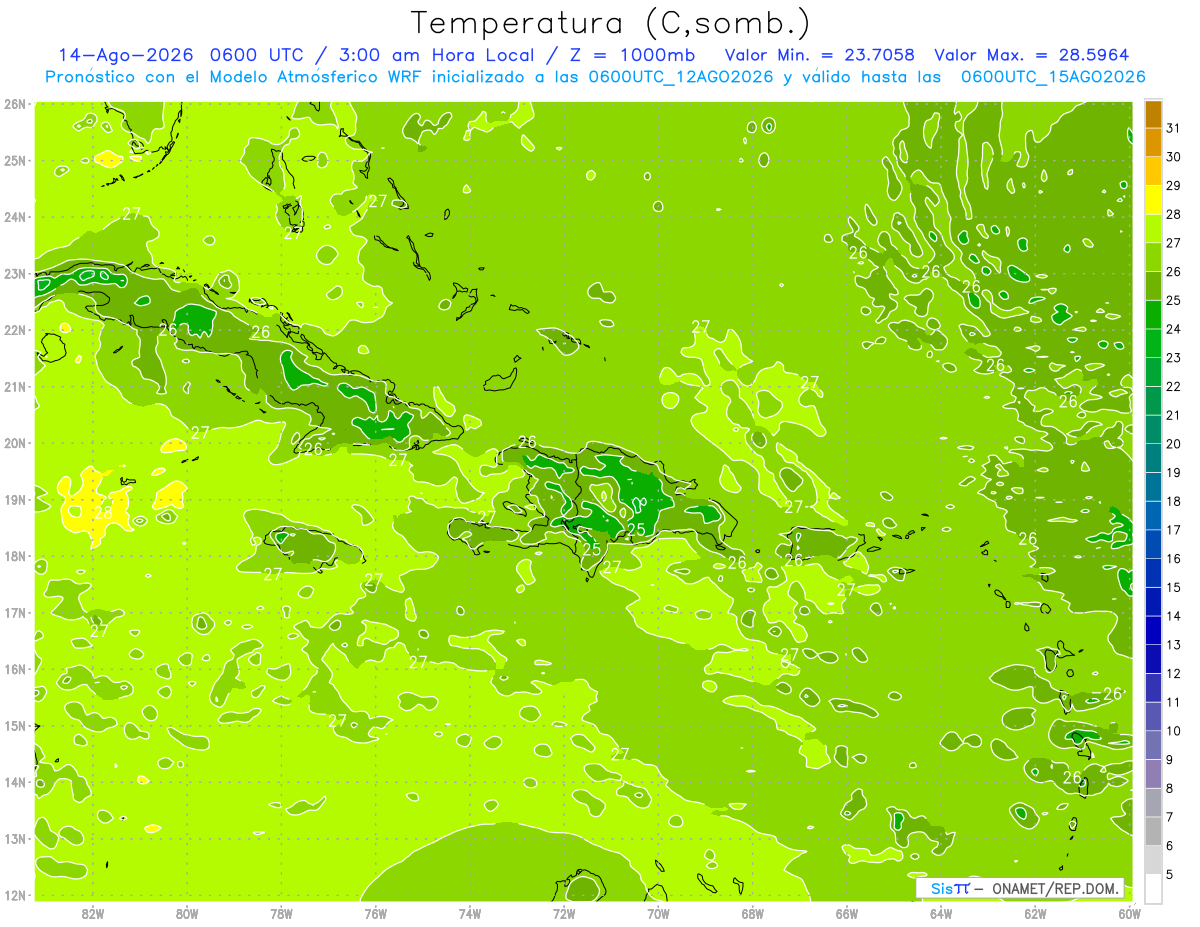Select the 14 label on the color scale

pos(1175,616)
